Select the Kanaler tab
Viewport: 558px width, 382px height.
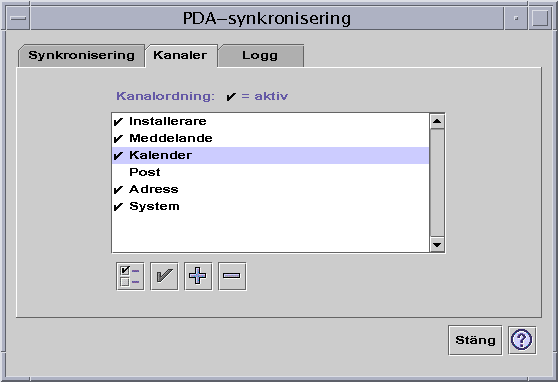pyautogui.click(x=180, y=56)
